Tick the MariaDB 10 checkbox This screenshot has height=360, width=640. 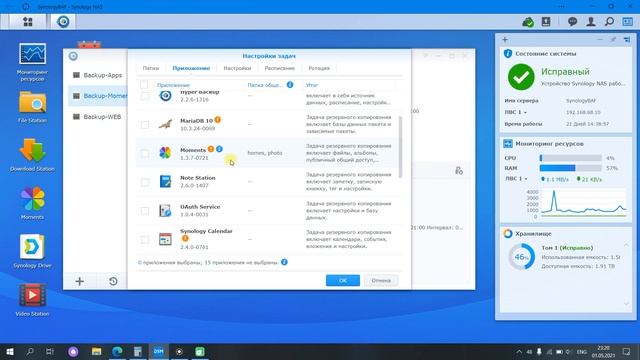(144, 124)
